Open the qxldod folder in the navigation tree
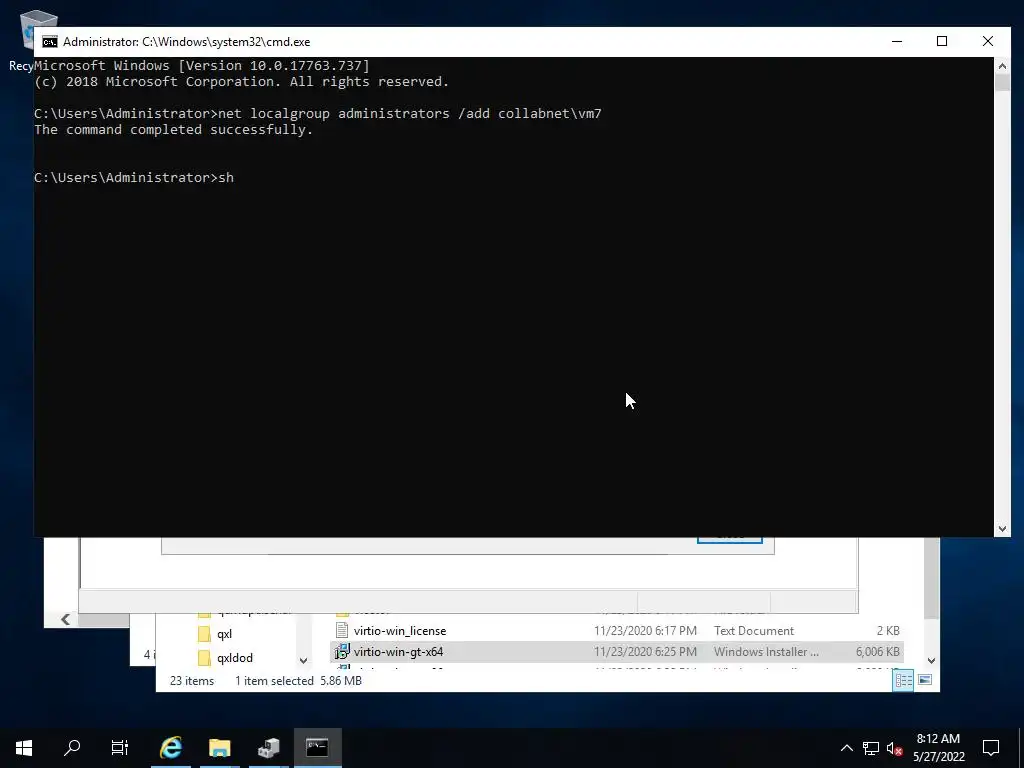This screenshot has height=768, width=1024. pos(234,658)
